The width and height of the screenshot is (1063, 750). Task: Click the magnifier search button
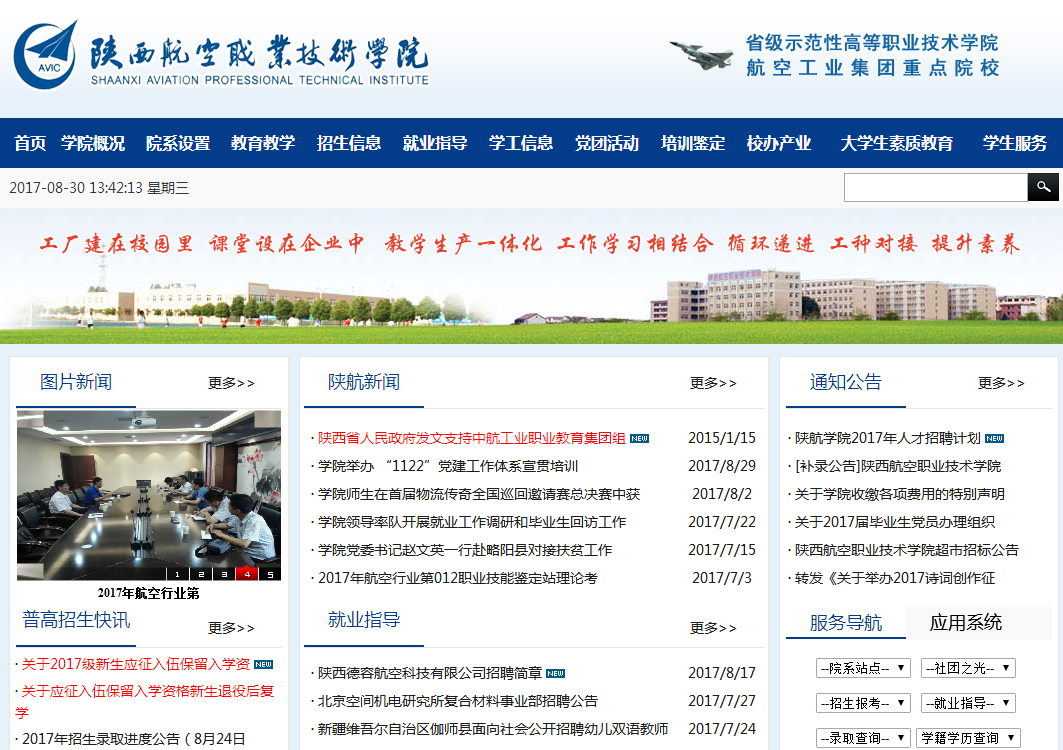tap(1042, 187)
